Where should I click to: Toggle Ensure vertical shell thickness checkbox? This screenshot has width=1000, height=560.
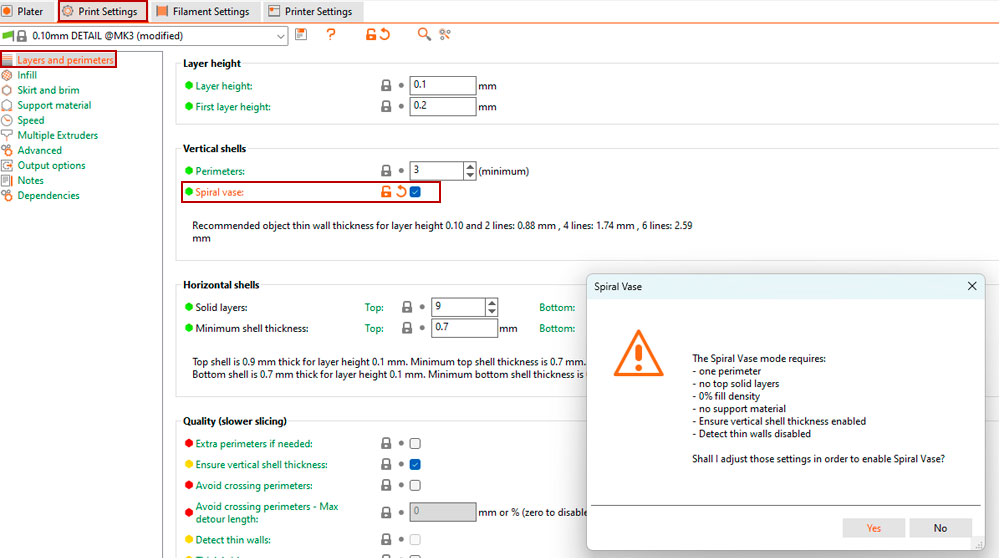(415, 465)
